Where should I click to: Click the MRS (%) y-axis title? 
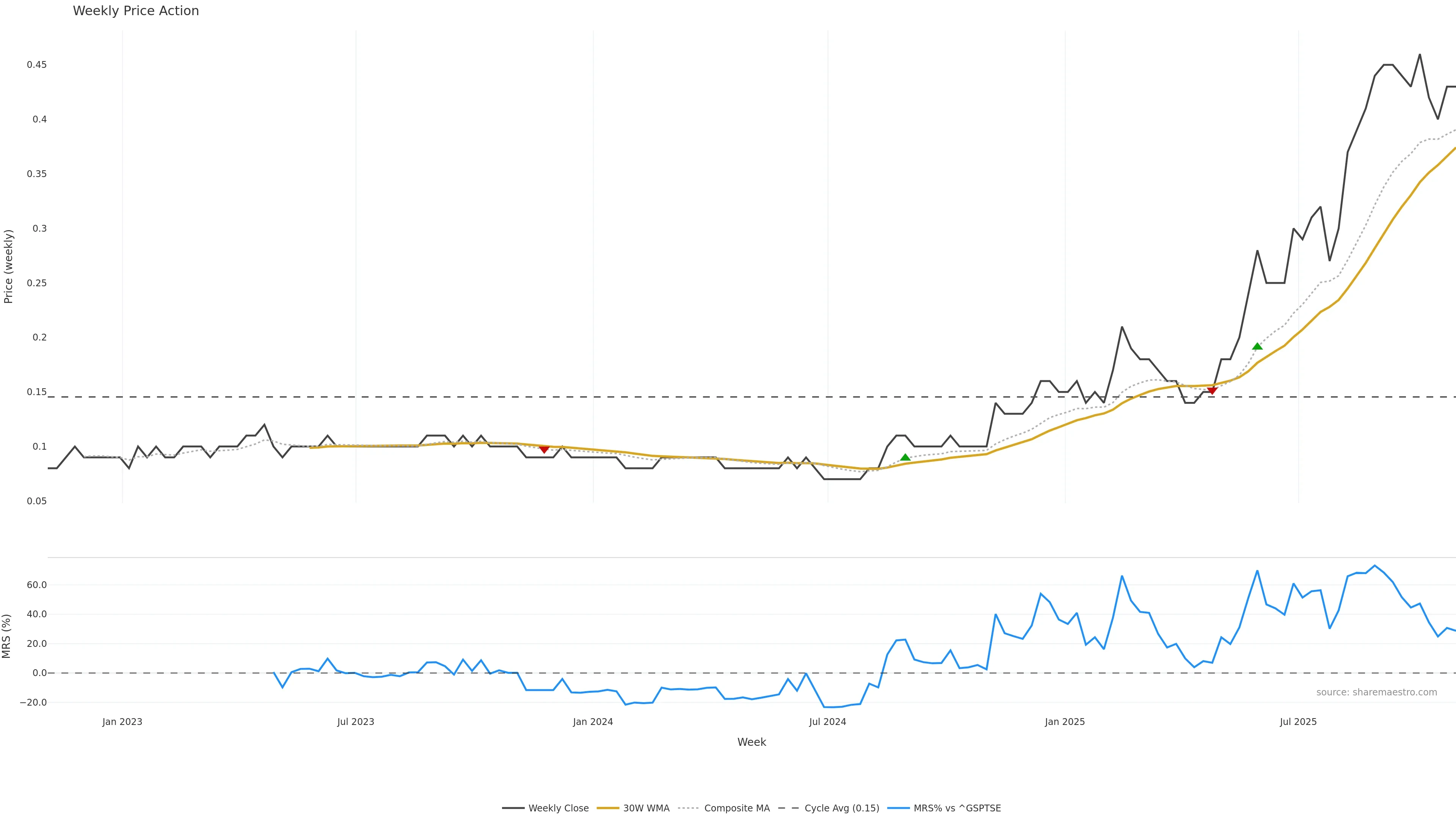tap(7, 636)
